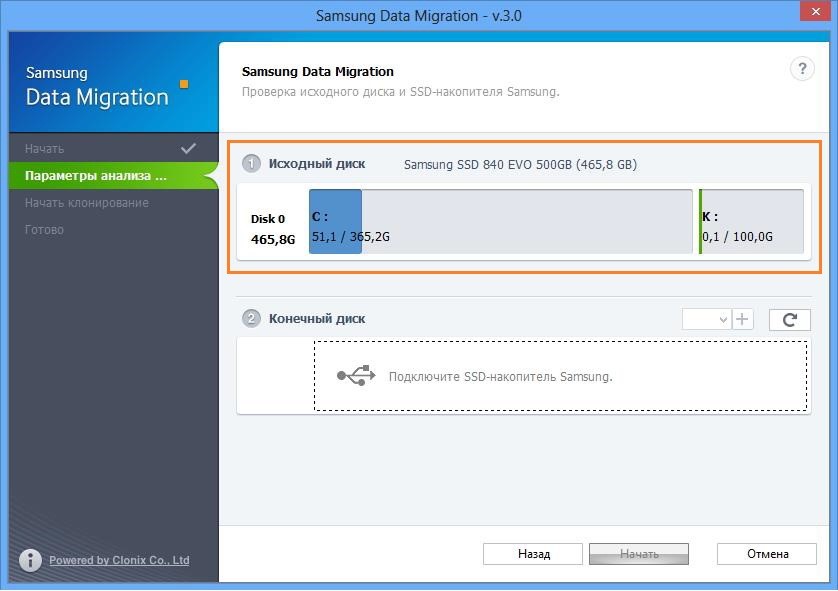The height and width of the screenshot is (591, 838).
Task: Refresh the target disk list
Action: [789, 319]
